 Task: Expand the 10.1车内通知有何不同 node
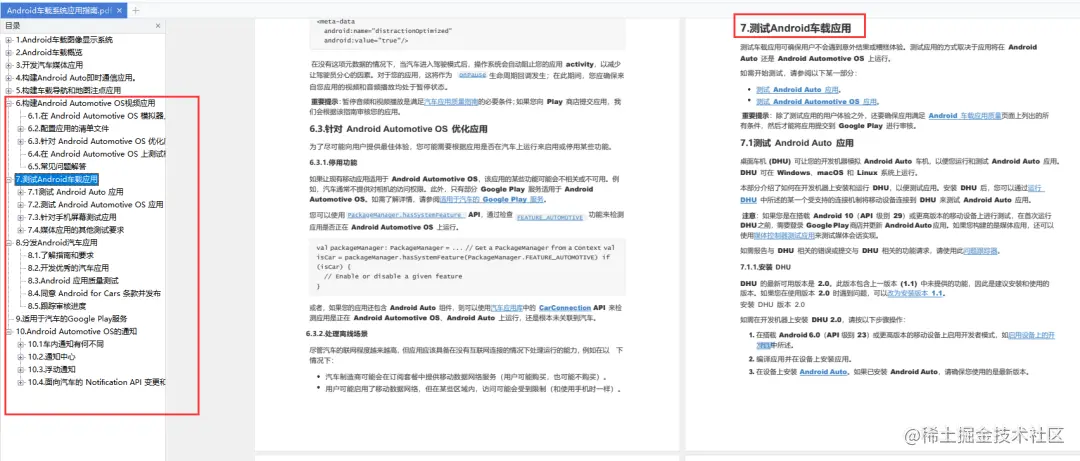tap(21, 344)
